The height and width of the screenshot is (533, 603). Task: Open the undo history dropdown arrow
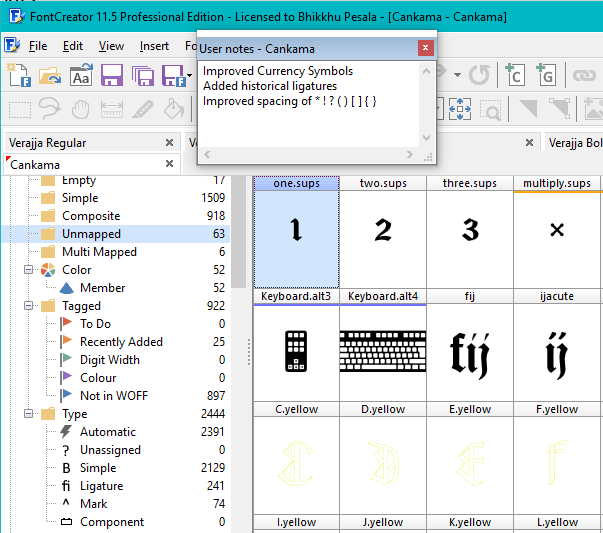[457, 75]
